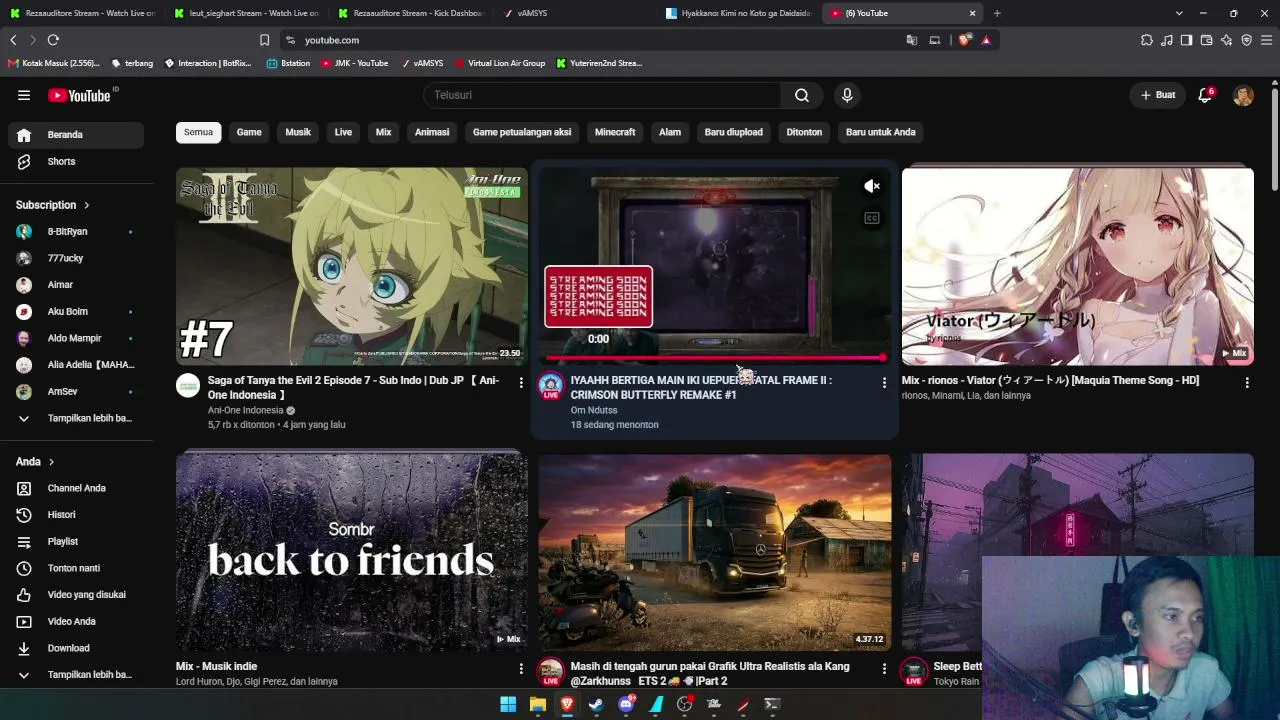Open the account avatar menu

(x=1243, y=95)
